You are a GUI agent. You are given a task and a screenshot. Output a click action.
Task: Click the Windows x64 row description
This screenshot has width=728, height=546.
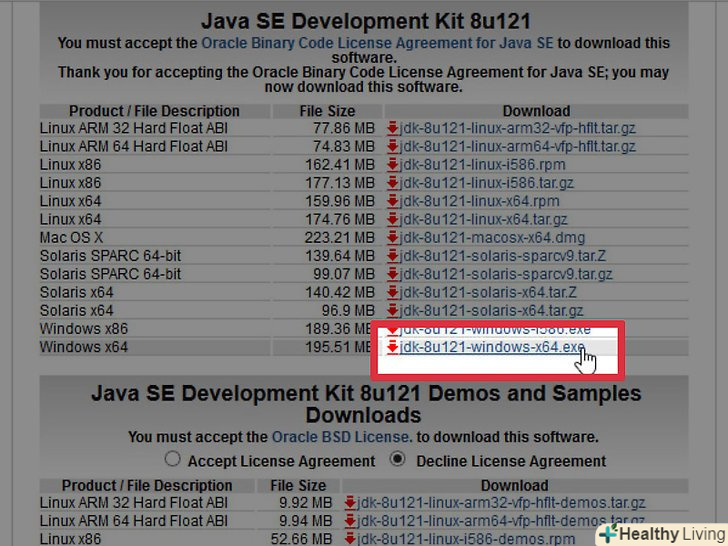[84, 347]
